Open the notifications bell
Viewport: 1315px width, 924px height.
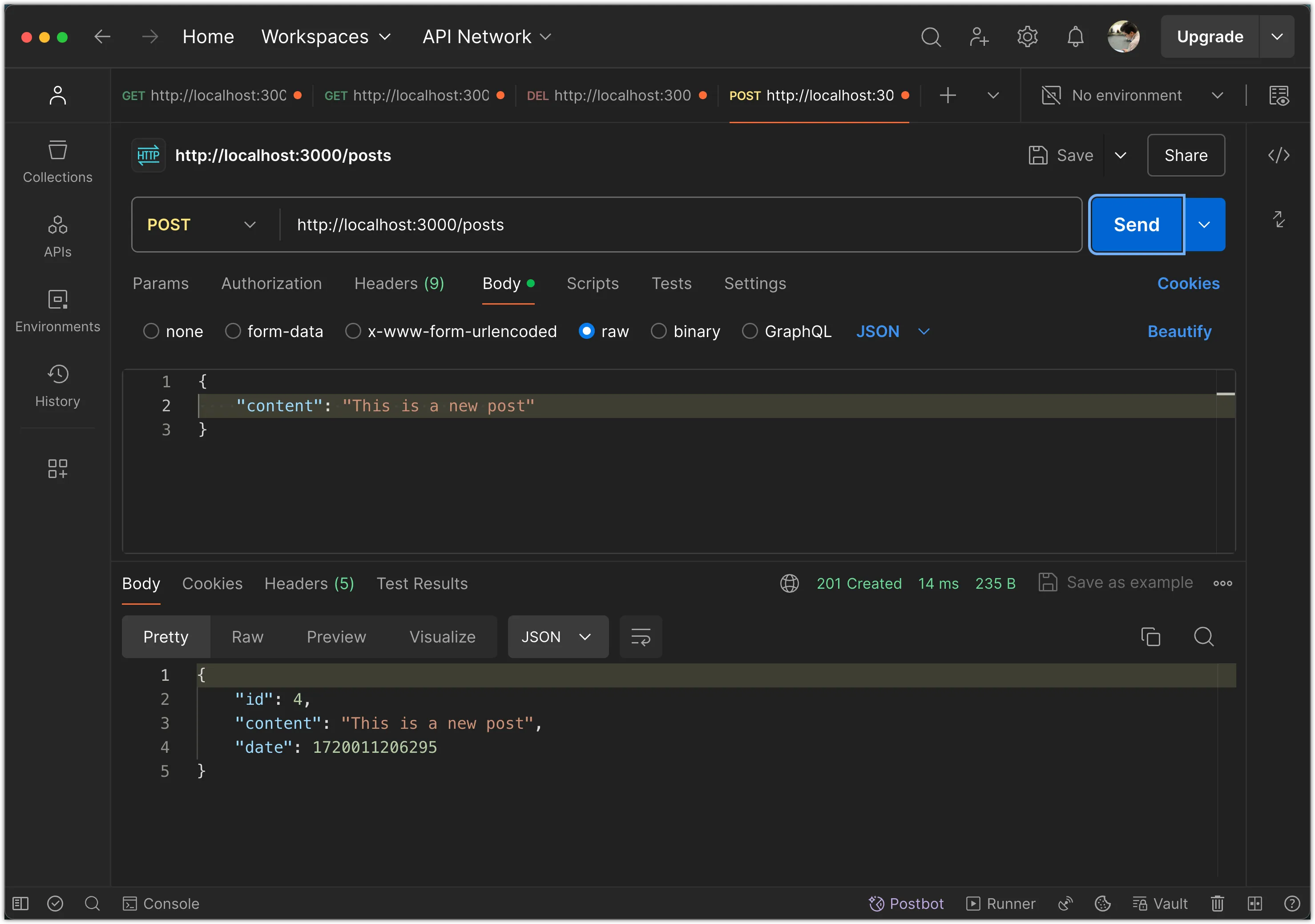[x=1075, y=36]
